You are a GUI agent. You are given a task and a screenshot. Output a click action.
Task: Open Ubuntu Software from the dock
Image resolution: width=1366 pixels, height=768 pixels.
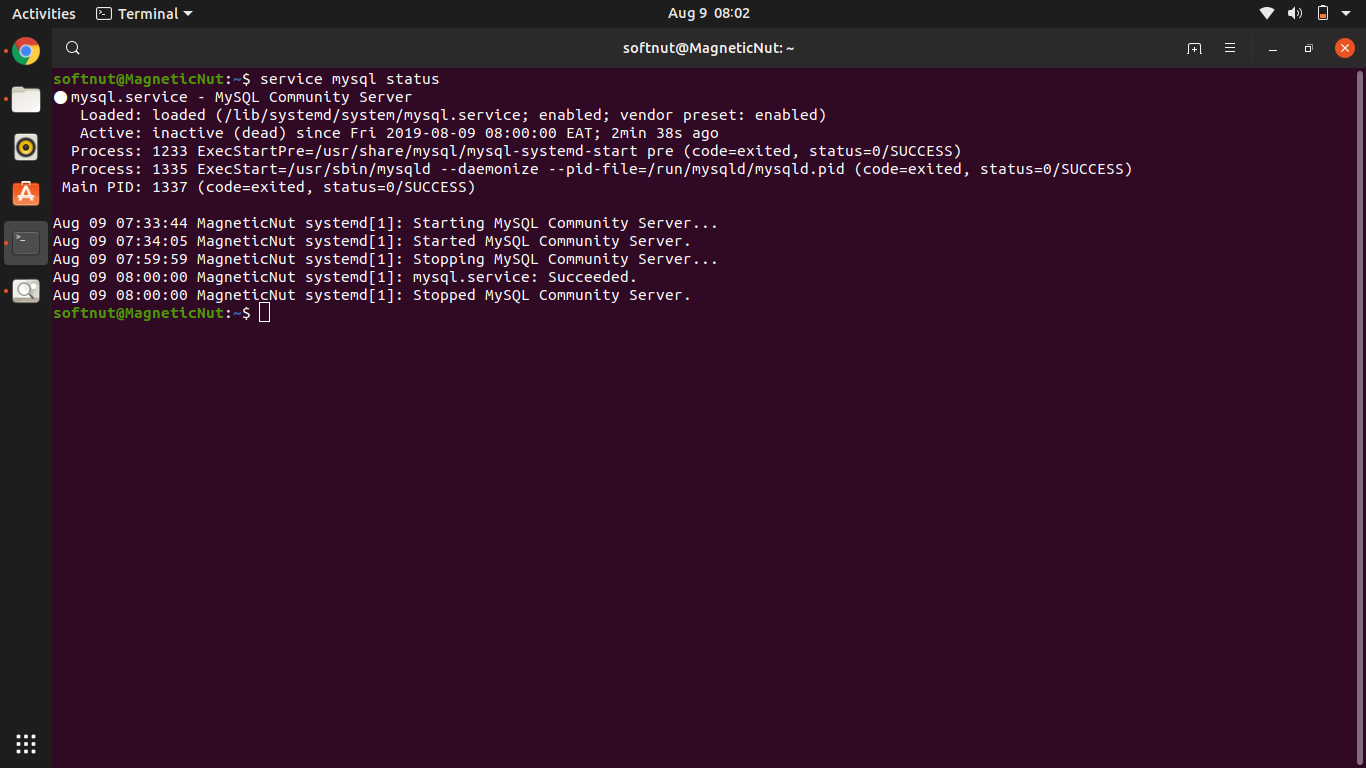(x=25, y=194)
